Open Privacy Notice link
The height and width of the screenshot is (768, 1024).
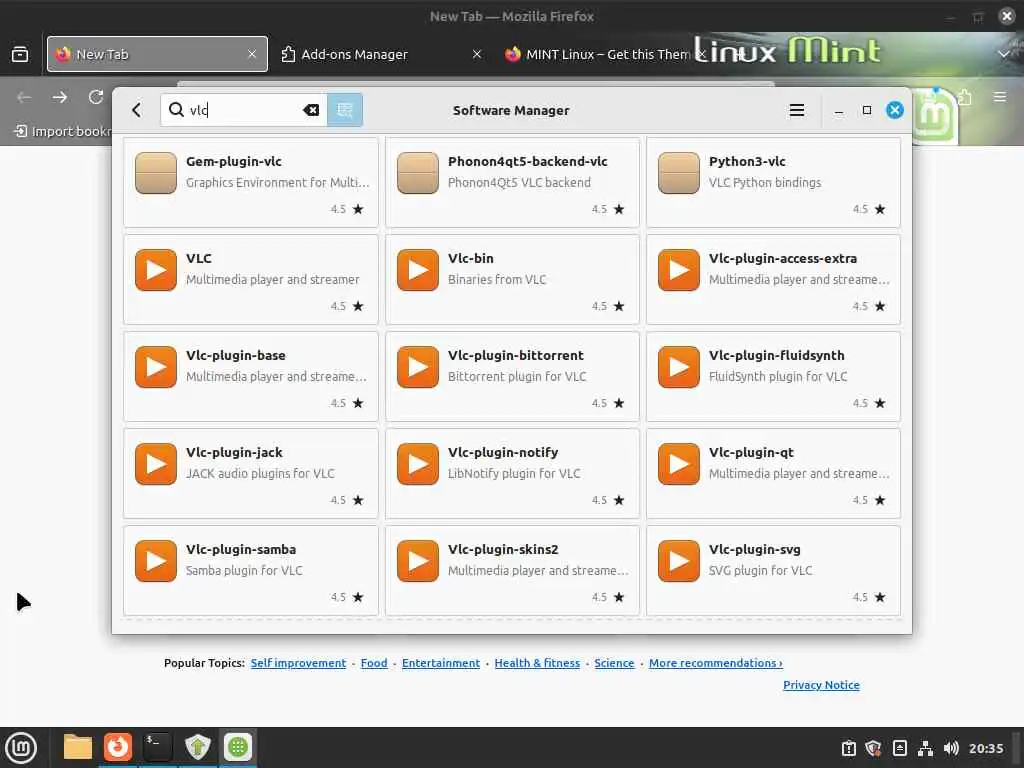click(x=822, y=685)
